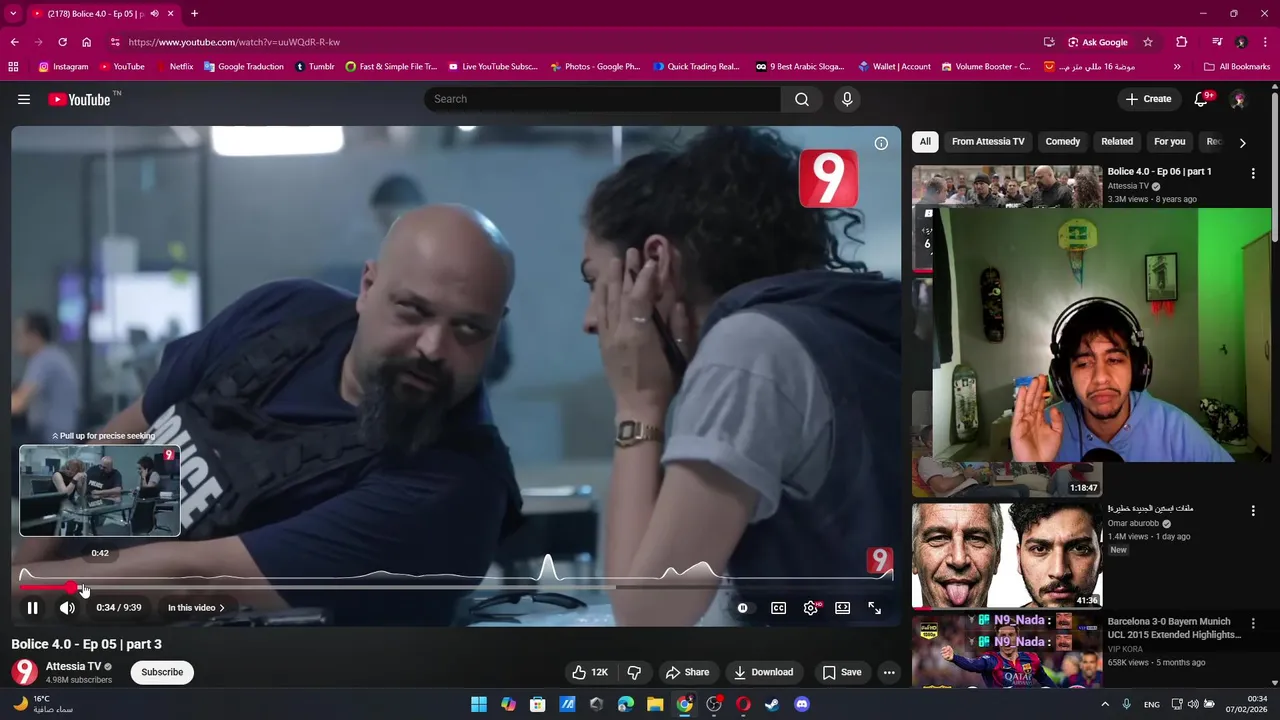Open Bolice 4.0 Ep 06 part 1 title
This screenshot has width=1280, height=720.
1159,172
